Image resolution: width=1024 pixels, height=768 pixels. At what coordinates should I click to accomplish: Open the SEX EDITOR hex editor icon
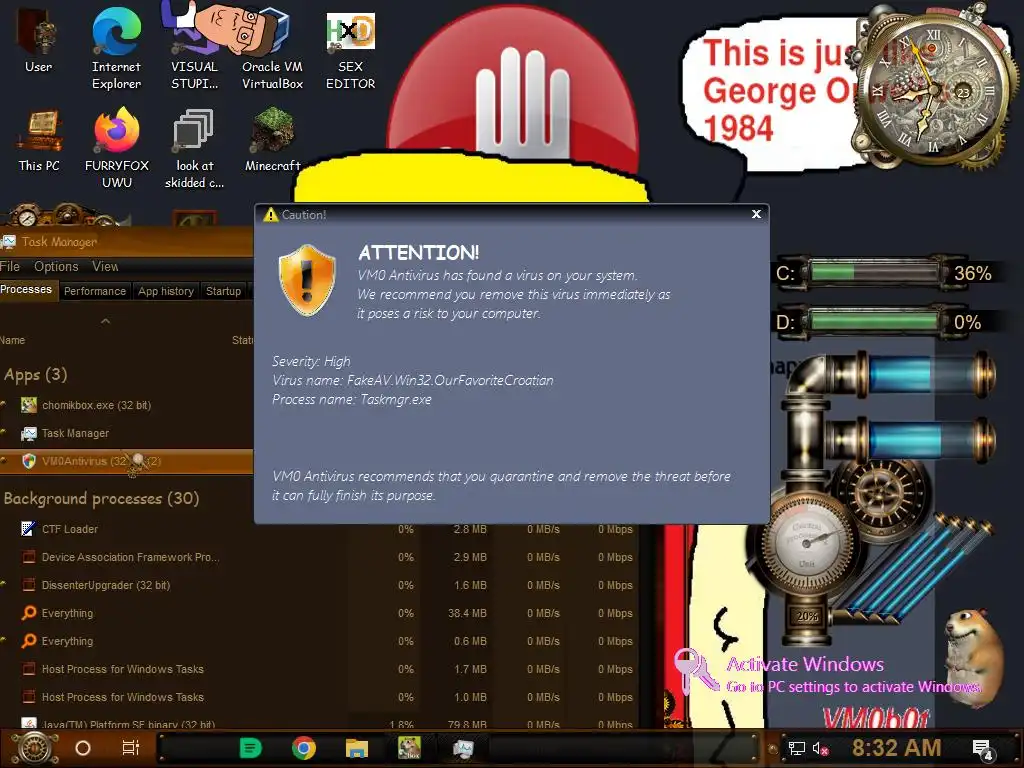pyautogui.click(x=350, y=51)
